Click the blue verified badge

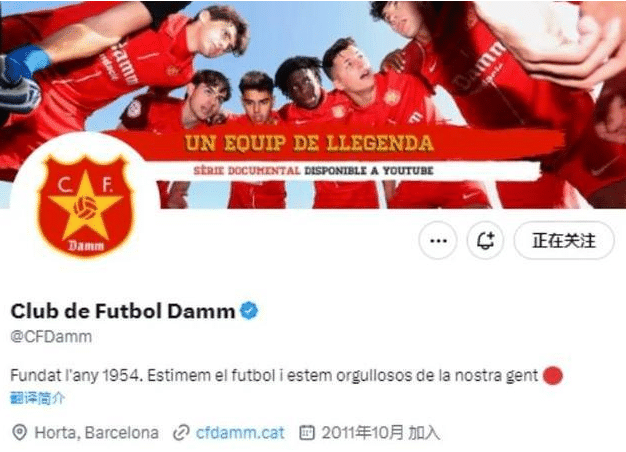(249, 311)
